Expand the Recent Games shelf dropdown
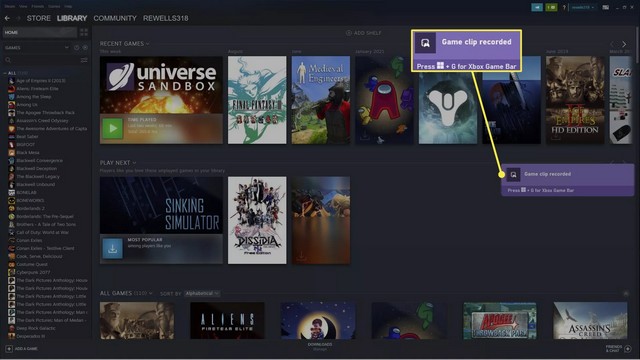Screen dimensions: 640x360 click(148, 44)
